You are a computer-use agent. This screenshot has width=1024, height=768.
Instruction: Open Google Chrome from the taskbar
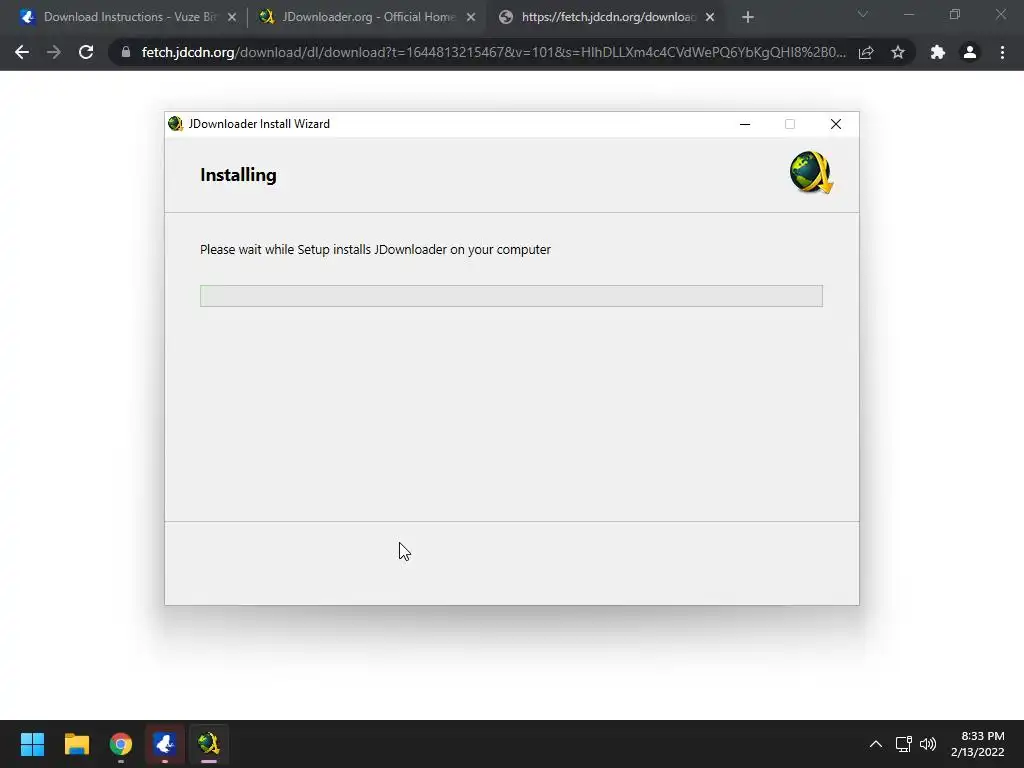121,744
